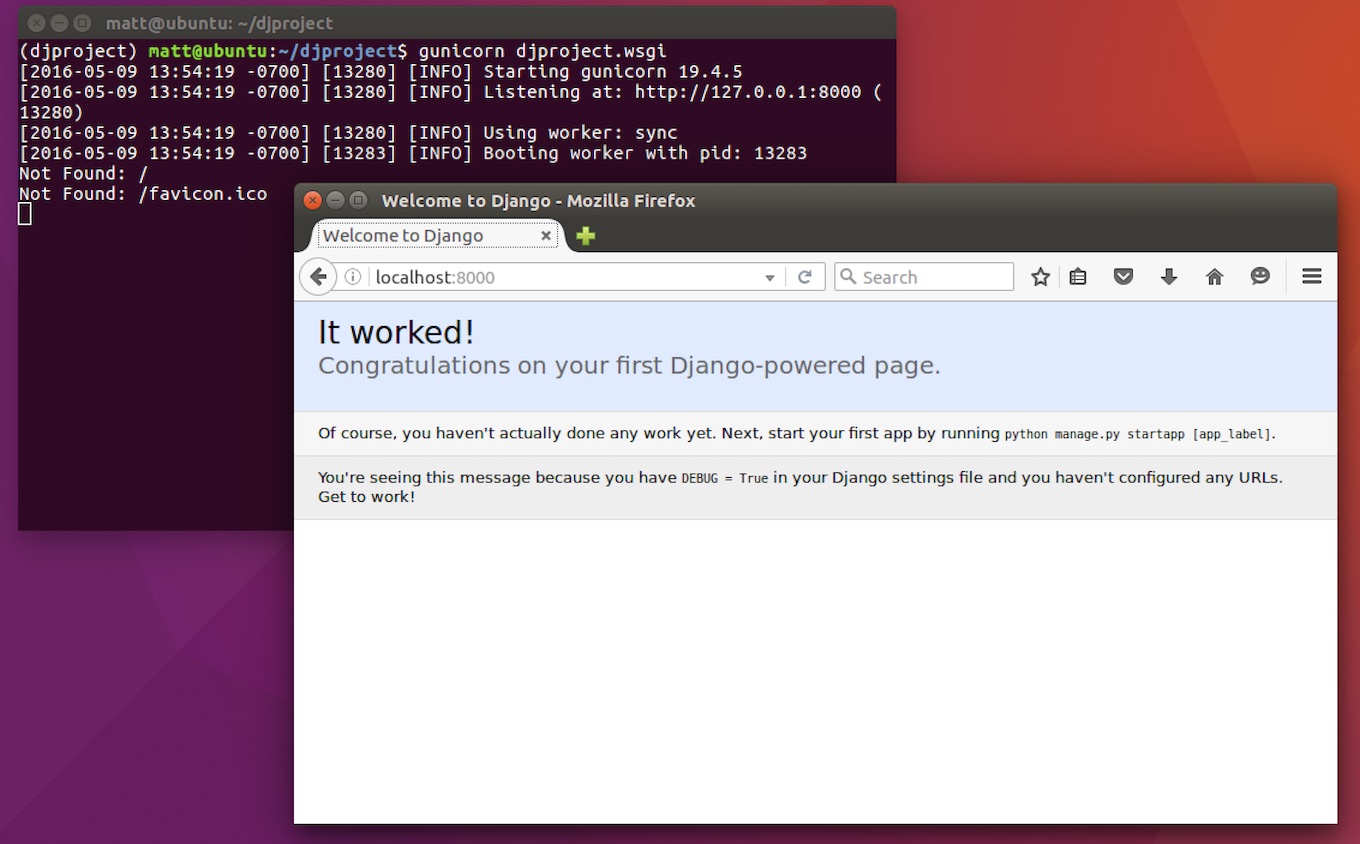Open the downloads arrow icon
This screenshot has height=844, width=1360.
point(1169,277)
